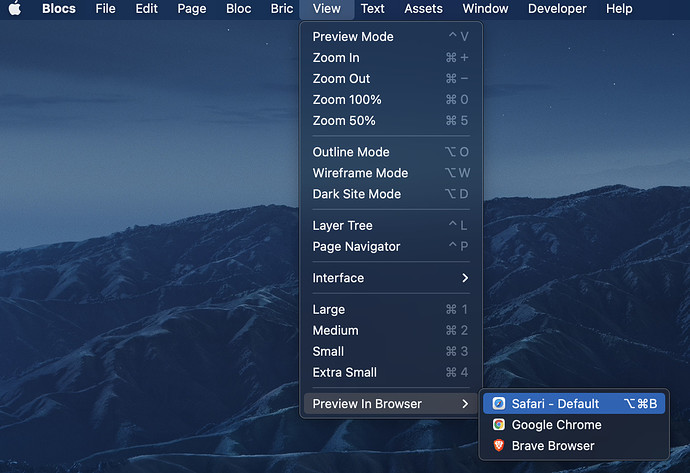Preview in Google Chrome
Screen dimensions: 690x473
click(x=574, y=425)
